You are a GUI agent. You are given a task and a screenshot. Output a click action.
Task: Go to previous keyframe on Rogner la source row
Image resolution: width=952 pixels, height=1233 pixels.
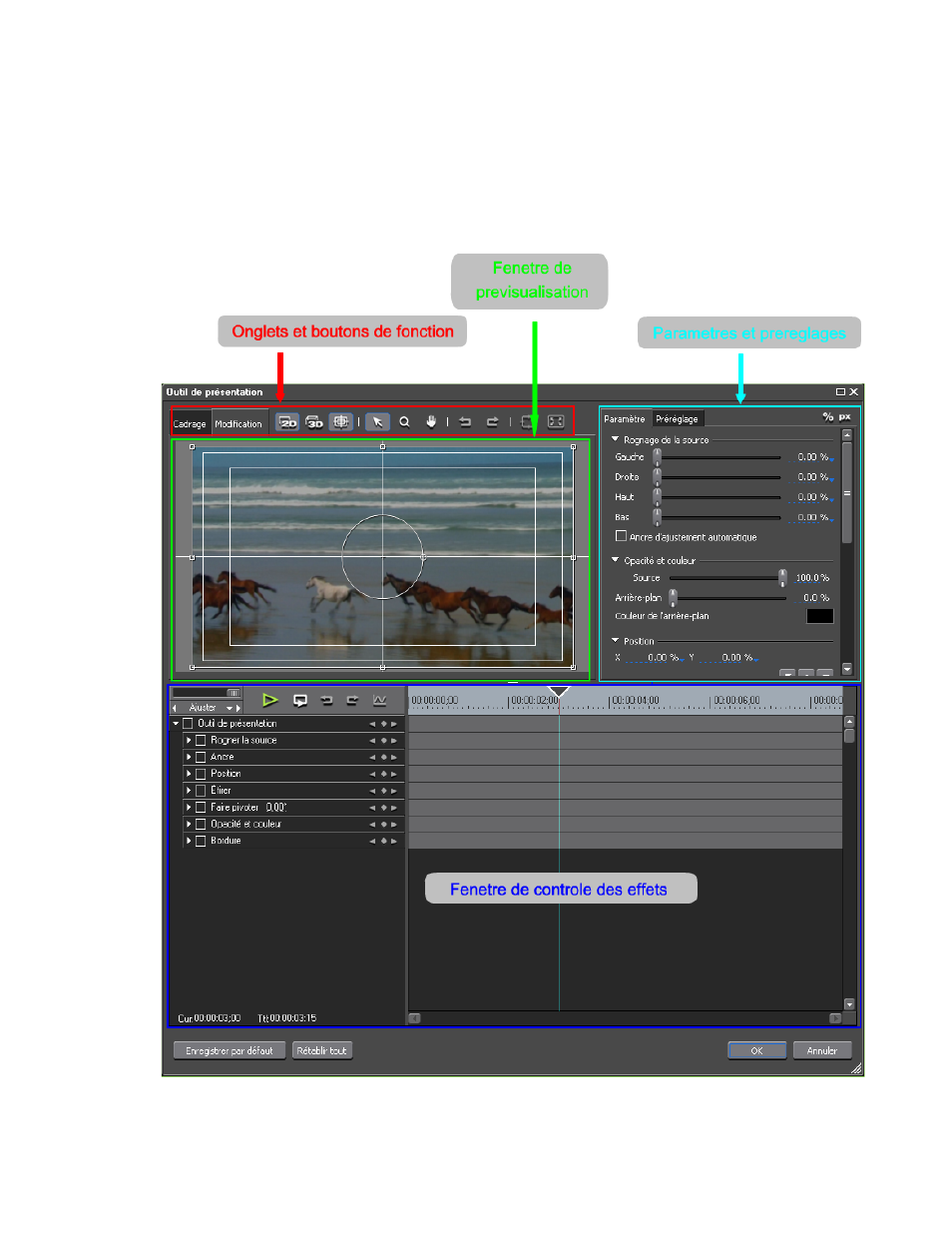point(373,741)
